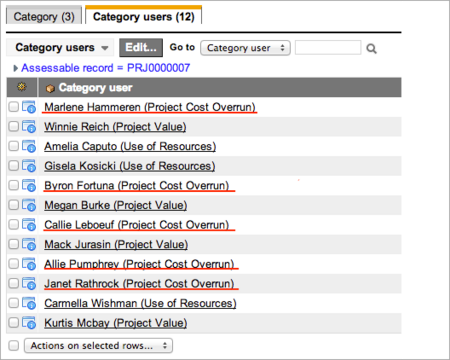Sort by the Category user column header

coord(96,88)
